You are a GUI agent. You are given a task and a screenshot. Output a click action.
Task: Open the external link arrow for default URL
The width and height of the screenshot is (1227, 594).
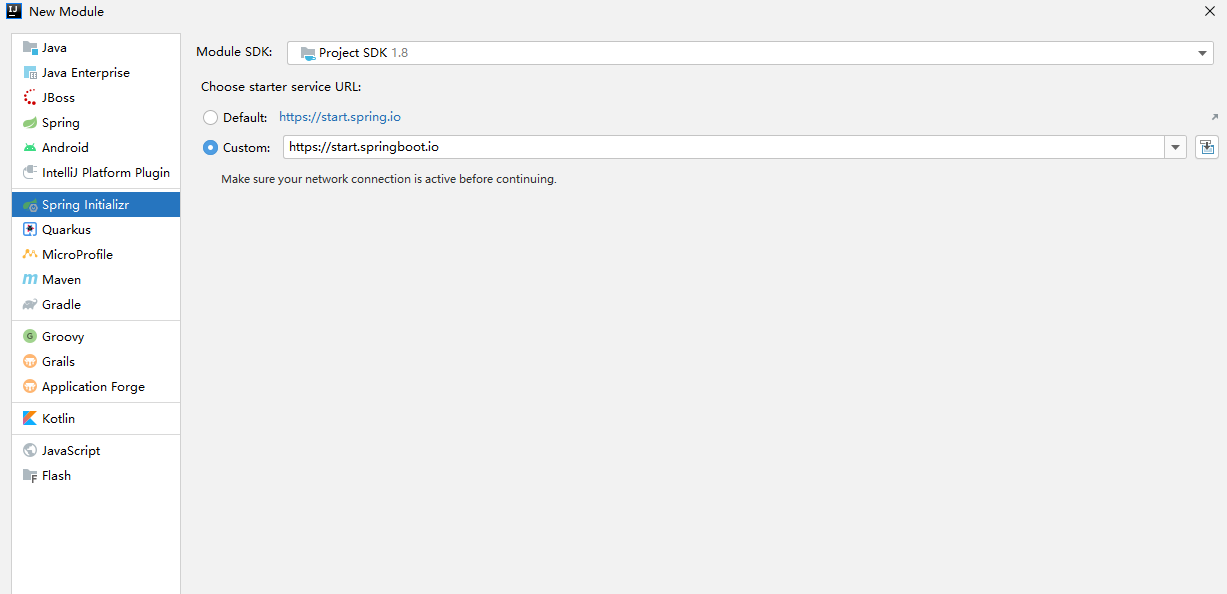pyautogui.click(x=1214, y=117)
